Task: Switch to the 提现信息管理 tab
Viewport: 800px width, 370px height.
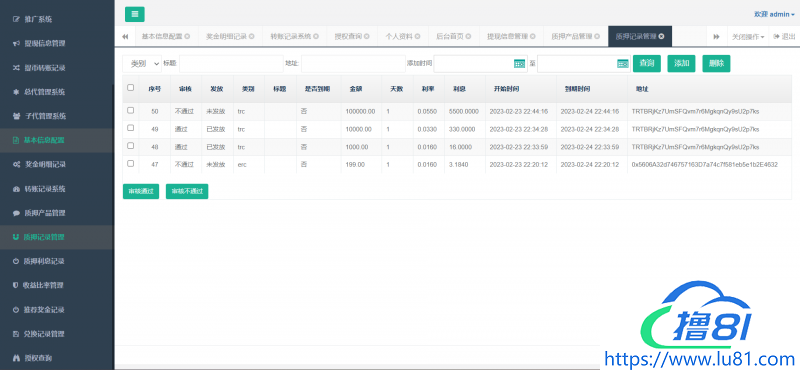Action: click(512, 37)
